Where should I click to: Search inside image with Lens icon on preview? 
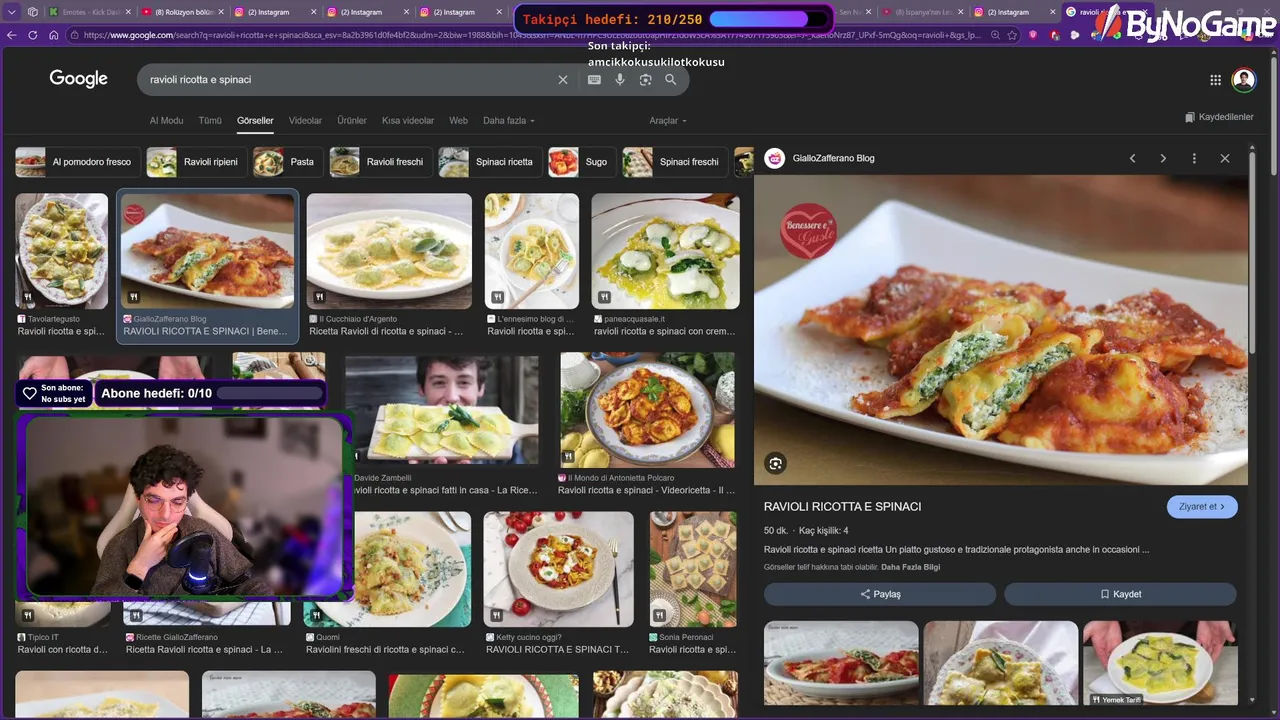coord(775,463)
